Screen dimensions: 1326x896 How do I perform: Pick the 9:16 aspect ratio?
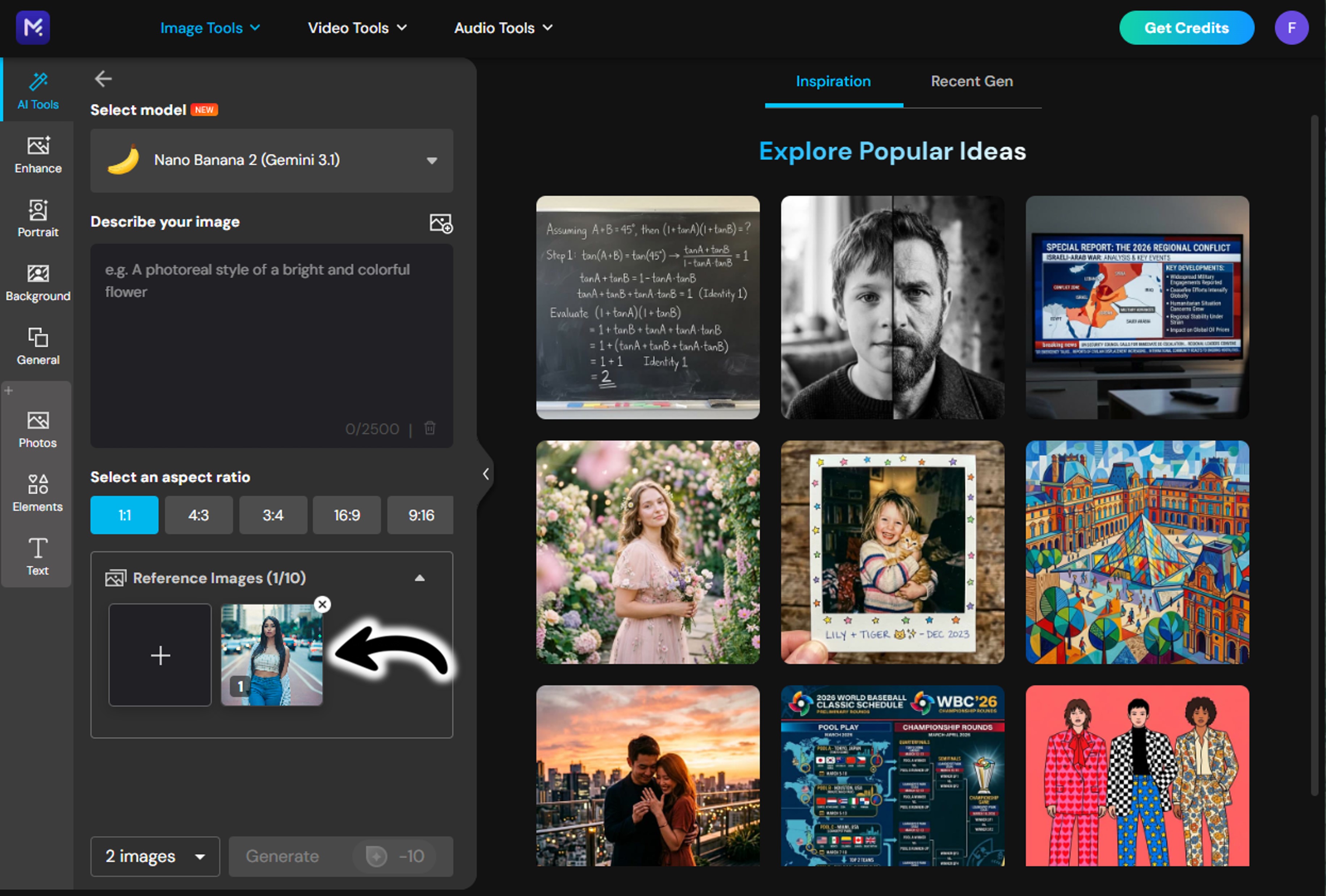click(x=420, y=515)
